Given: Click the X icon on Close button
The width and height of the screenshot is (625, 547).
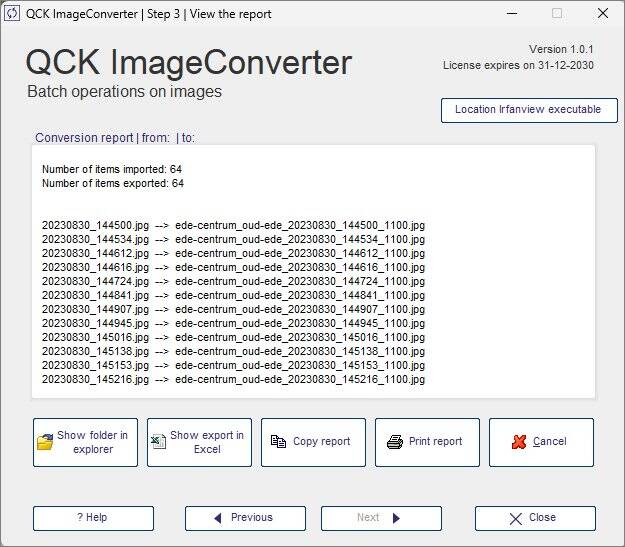Looking at the screenshot, I should click(515, 518).
